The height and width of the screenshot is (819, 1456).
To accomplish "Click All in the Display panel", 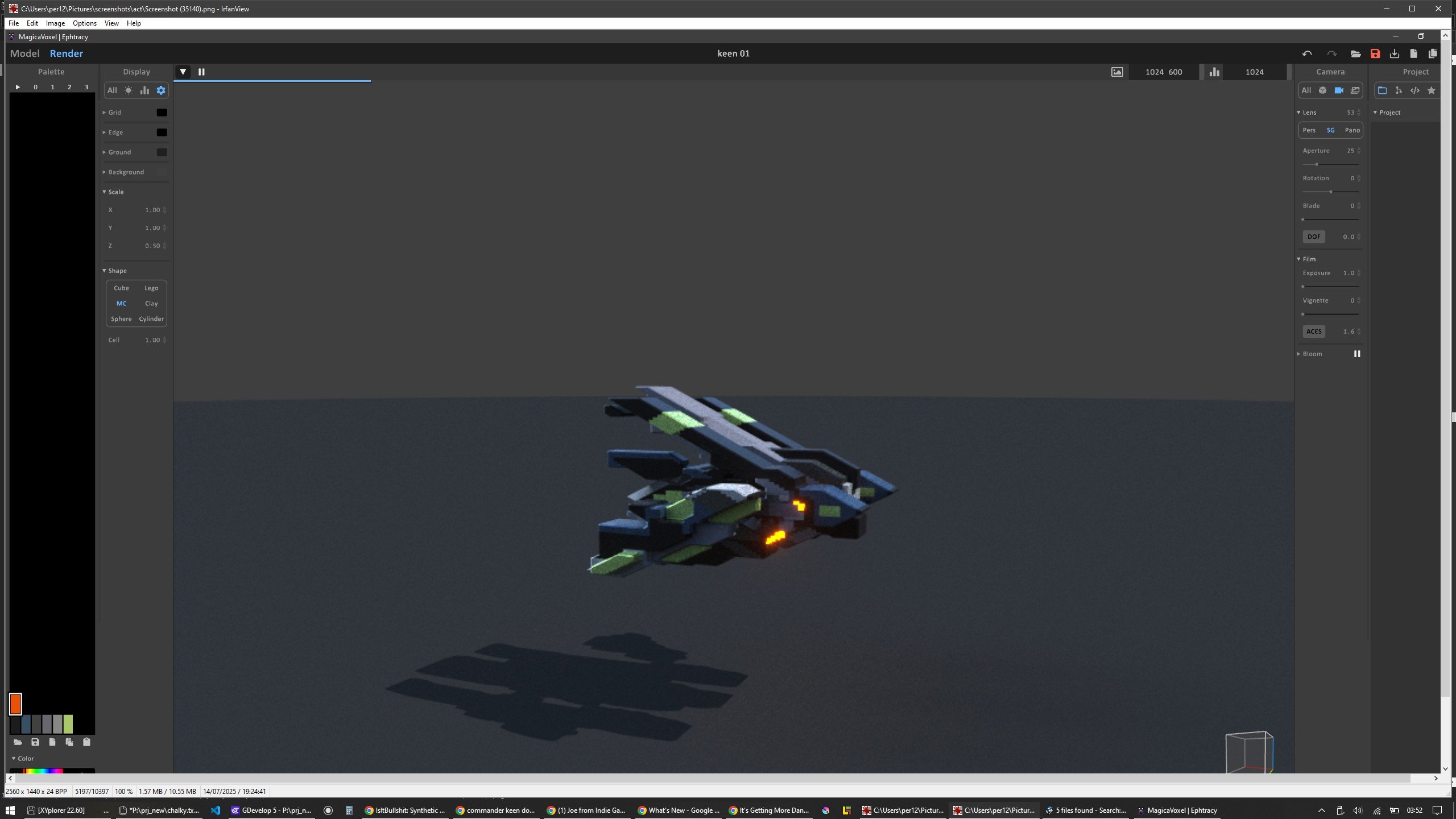I will pyautogui.click(x=112, y=90).
